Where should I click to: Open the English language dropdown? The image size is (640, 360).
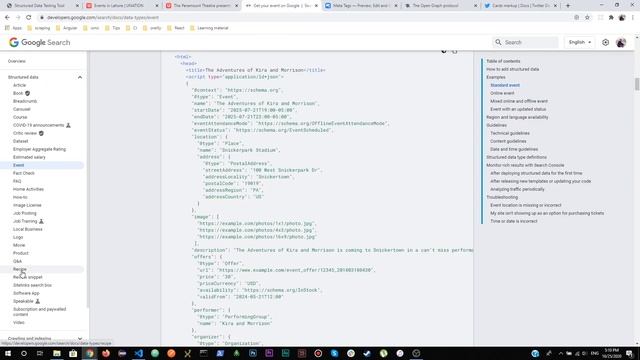pyautogui.click(x=580, y=42)
